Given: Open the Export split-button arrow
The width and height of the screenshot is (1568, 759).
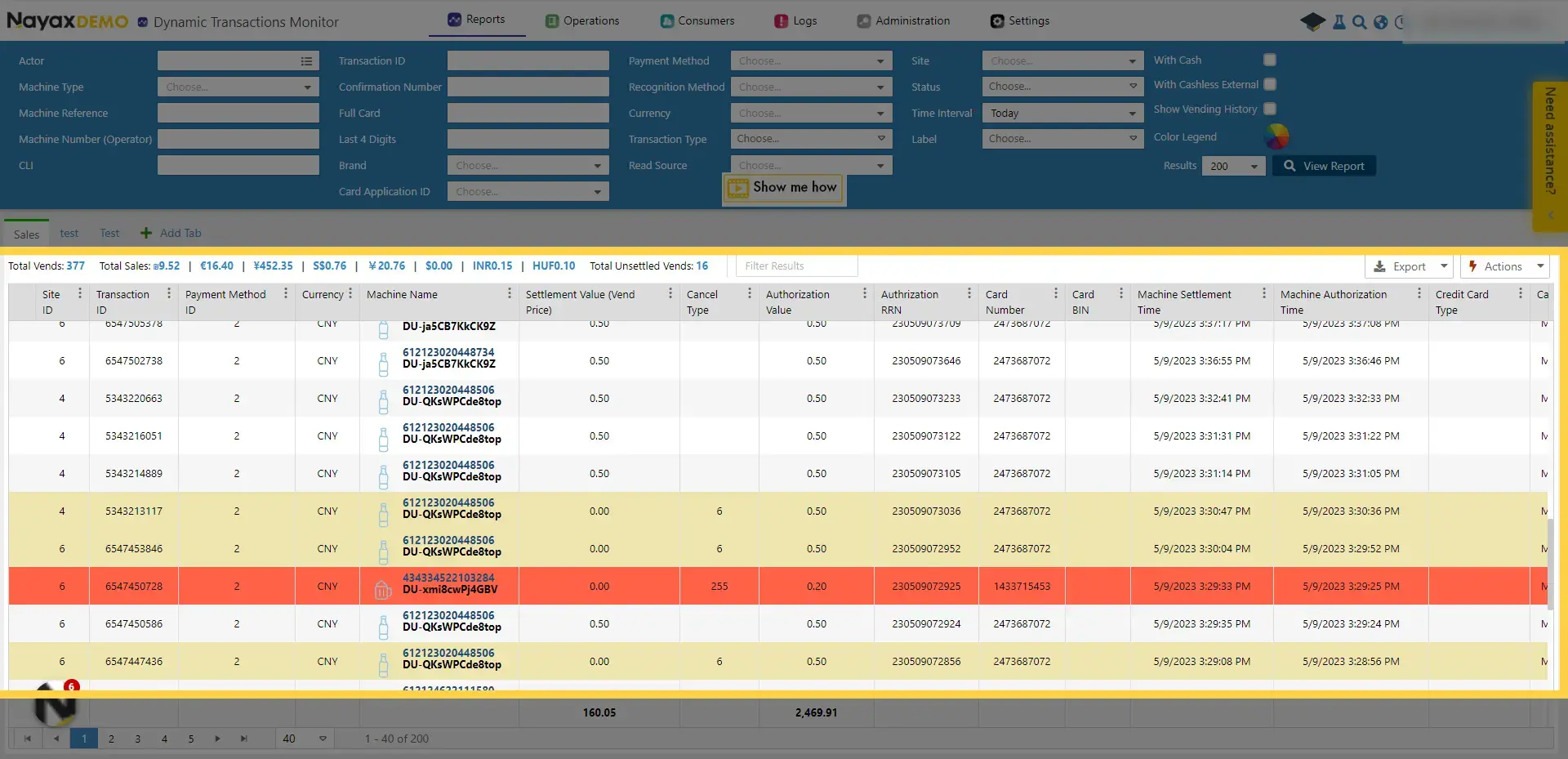Looking at the screenshot, I should (1444, 266).
